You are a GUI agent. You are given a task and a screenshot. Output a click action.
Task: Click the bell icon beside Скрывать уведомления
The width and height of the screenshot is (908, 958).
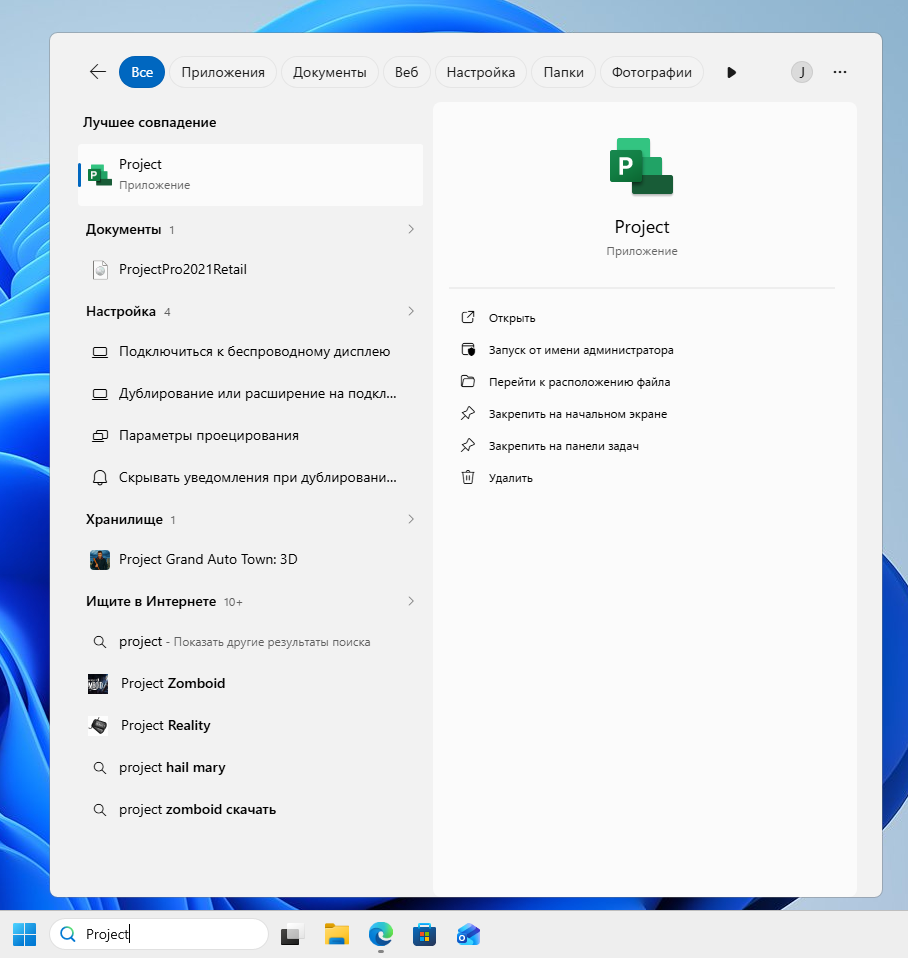[x=100, y=478]
